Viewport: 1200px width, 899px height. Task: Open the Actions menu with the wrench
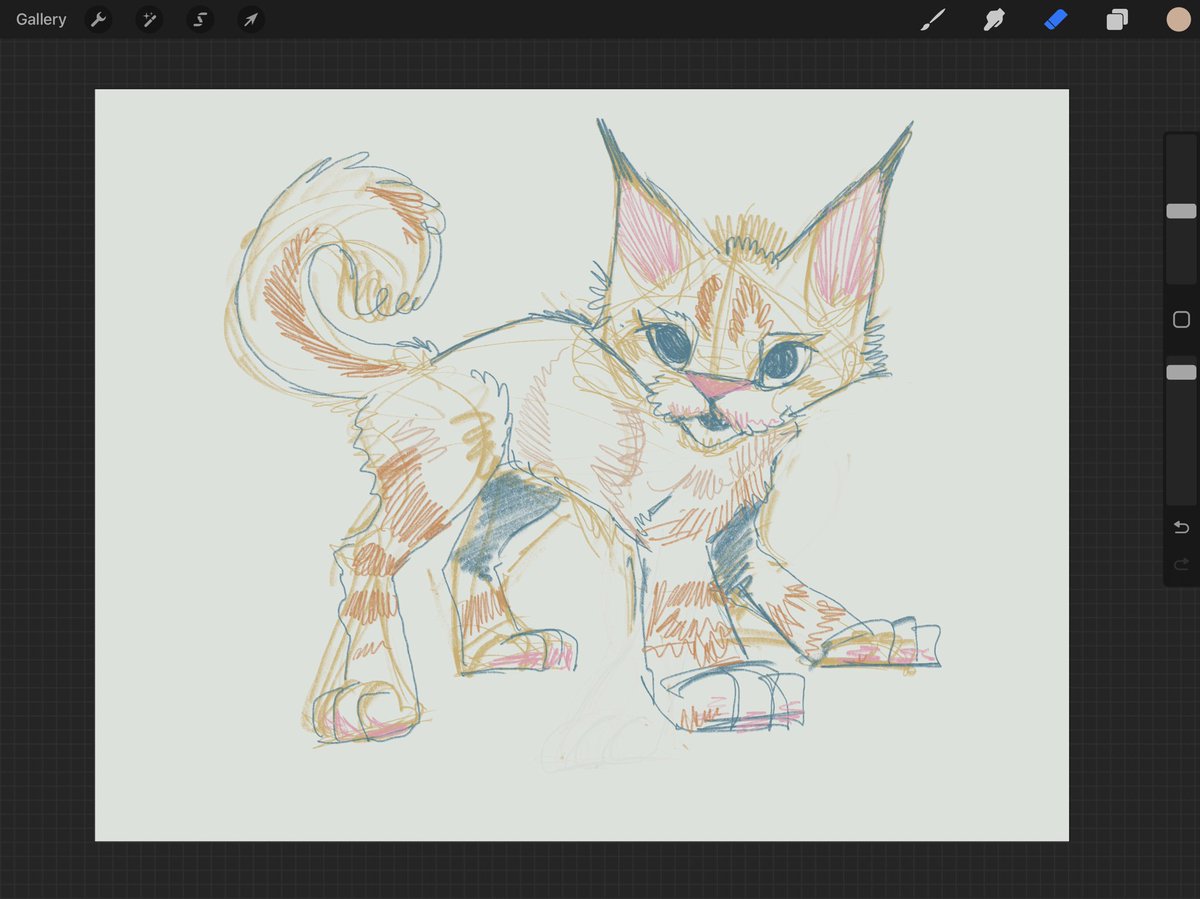click(99, 19)
